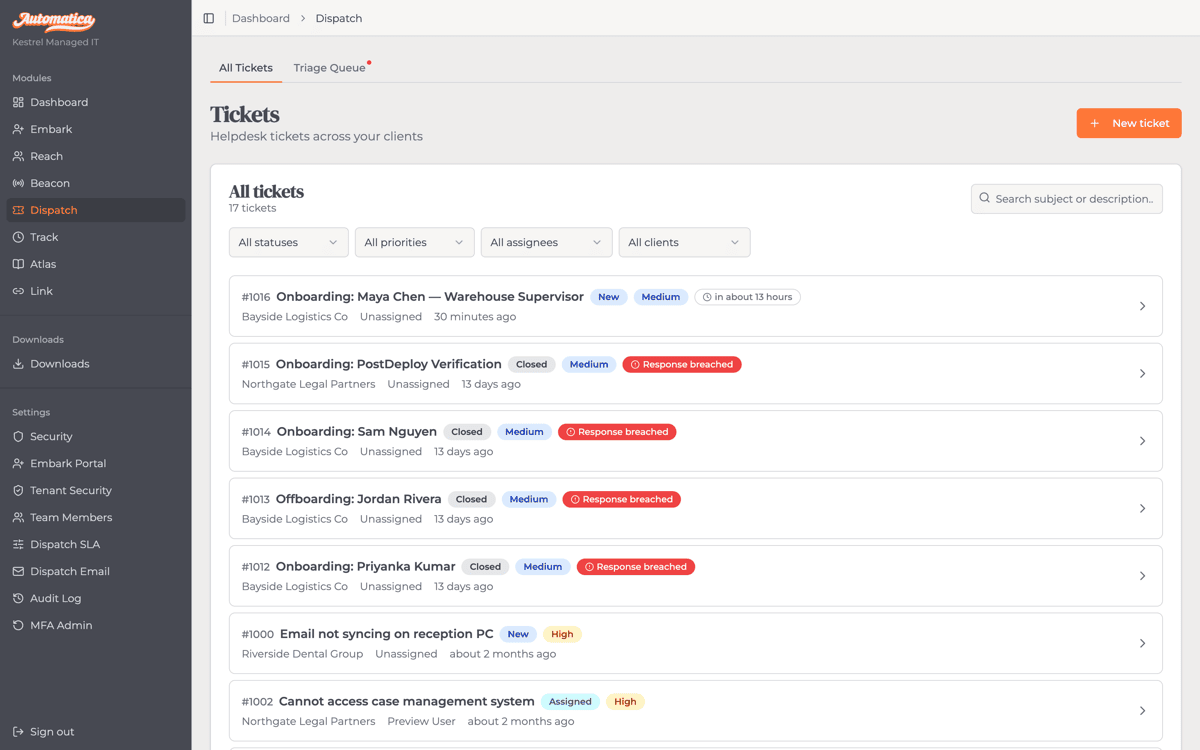Open Audit Log settings label
1200x750 pixels.
click(x=56, y=599)
